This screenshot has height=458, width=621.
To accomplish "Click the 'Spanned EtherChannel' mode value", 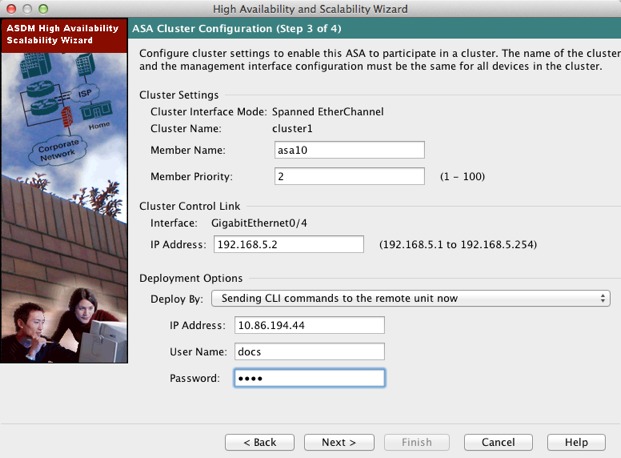I will pos(328,112).
